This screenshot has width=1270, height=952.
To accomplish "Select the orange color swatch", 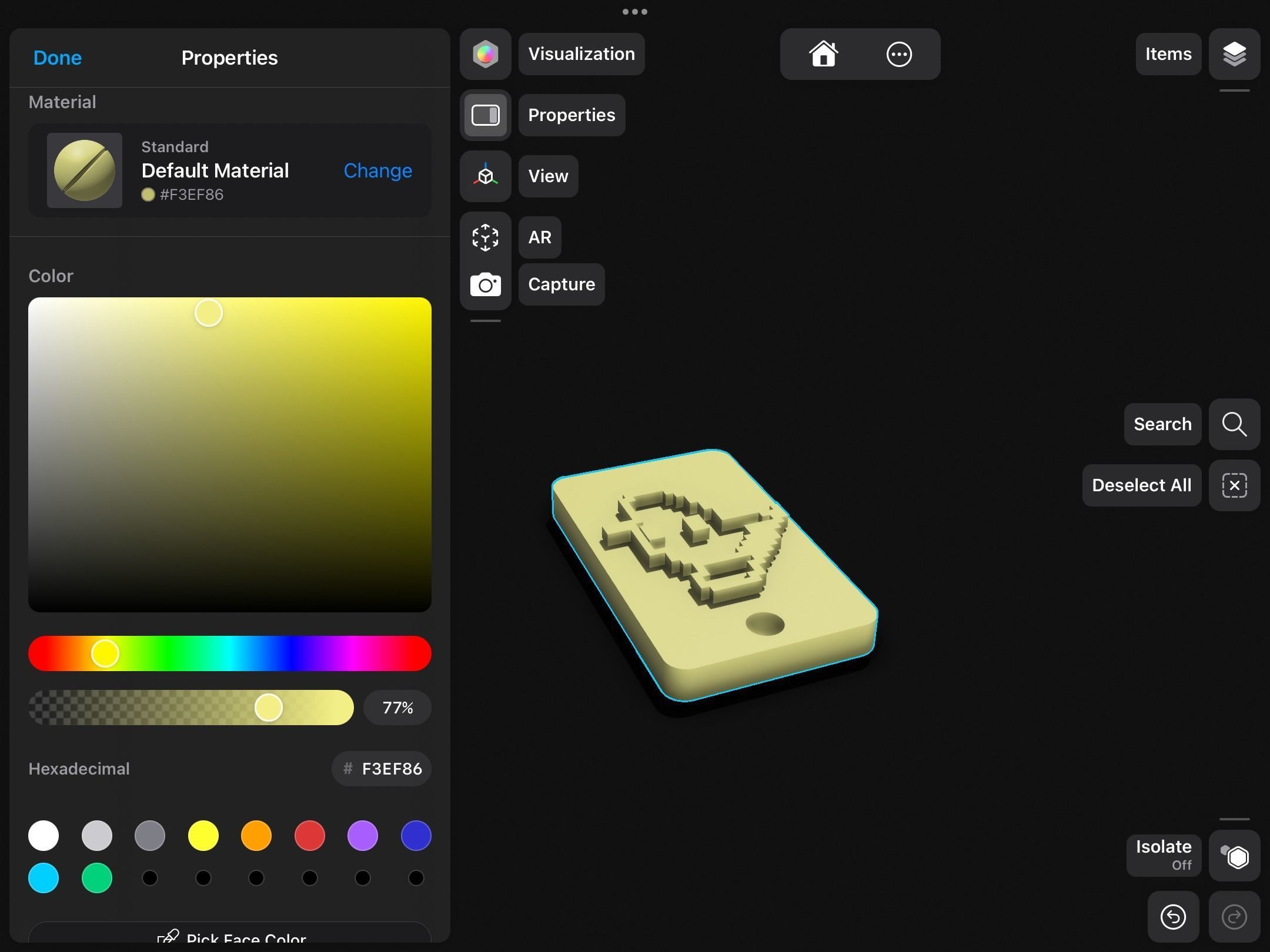I will pos(256,836).
